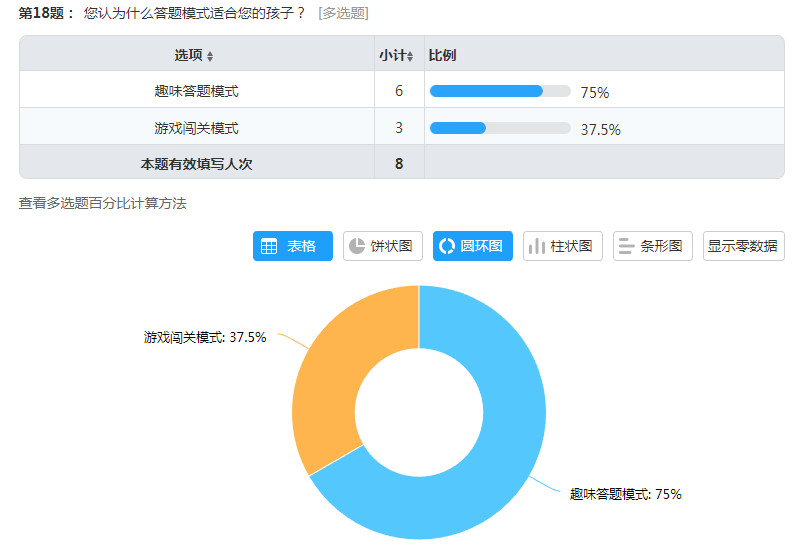The height and width of the screenshot is (547, 793).
Task: Click the 本题有效填写人次 row label
Action: [x=197, y=164]
